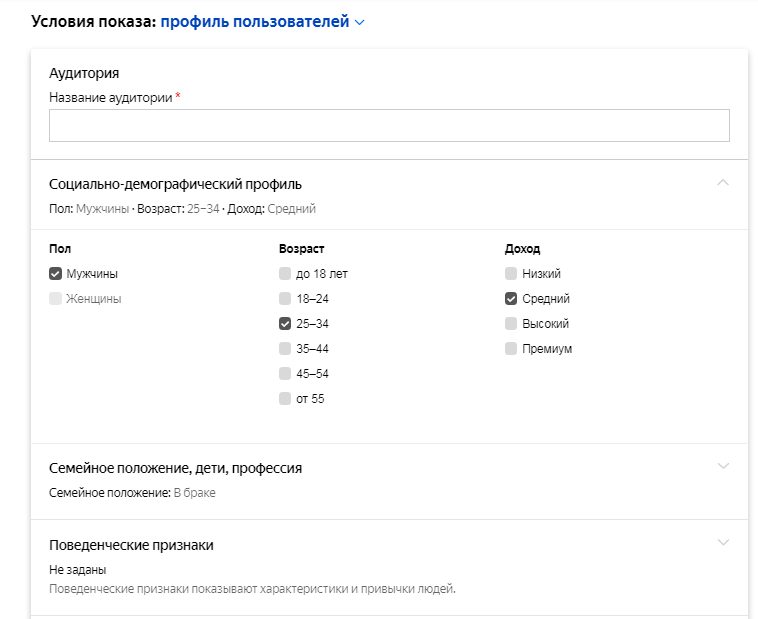Image resolution: width=758 pixels, height=619 pixels.
Task: Click the Поведенческие признаки heading
Action: [131, 545]
